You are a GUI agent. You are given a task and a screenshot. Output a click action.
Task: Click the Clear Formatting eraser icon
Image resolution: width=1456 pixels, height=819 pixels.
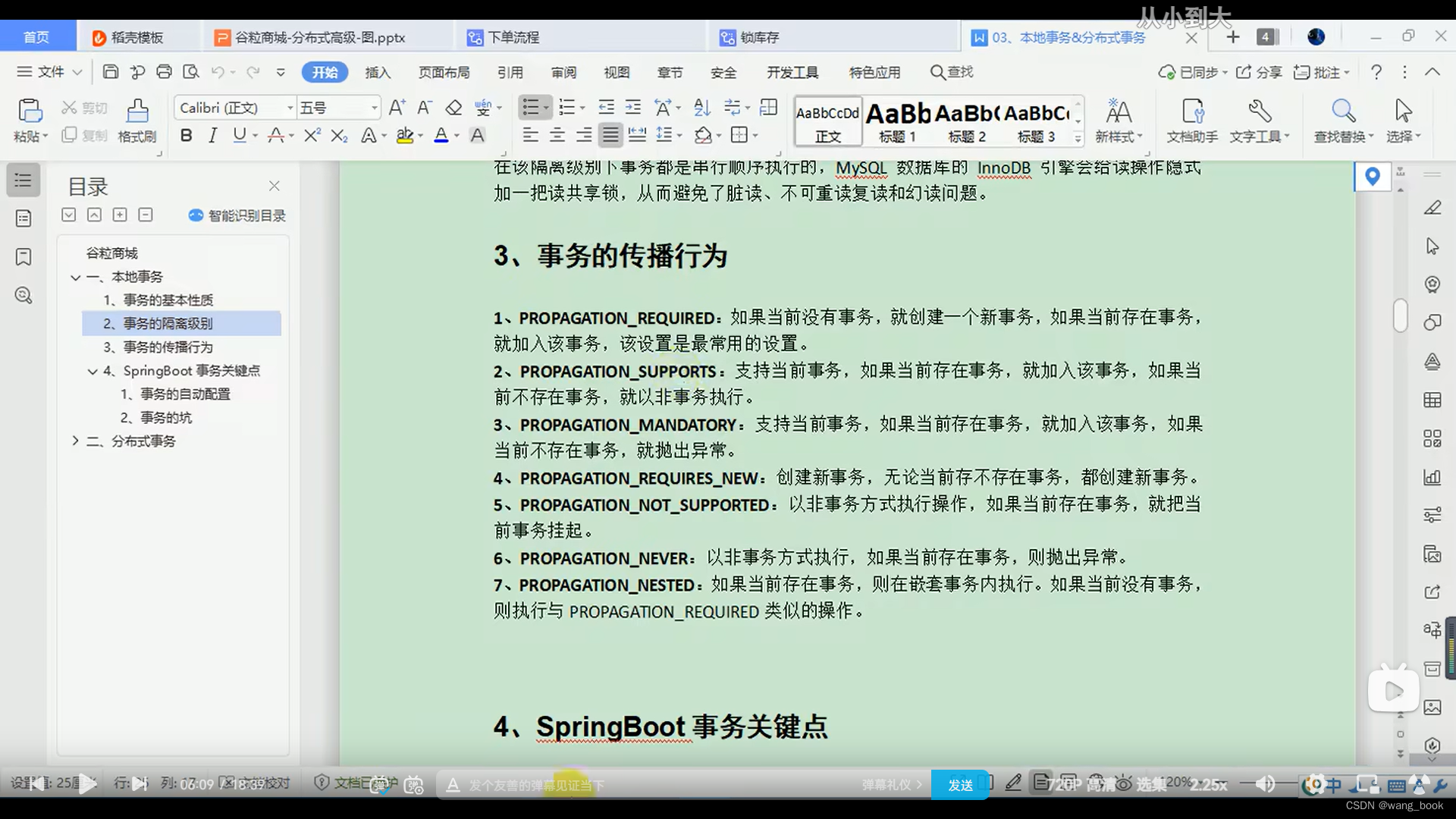(453, 108)
